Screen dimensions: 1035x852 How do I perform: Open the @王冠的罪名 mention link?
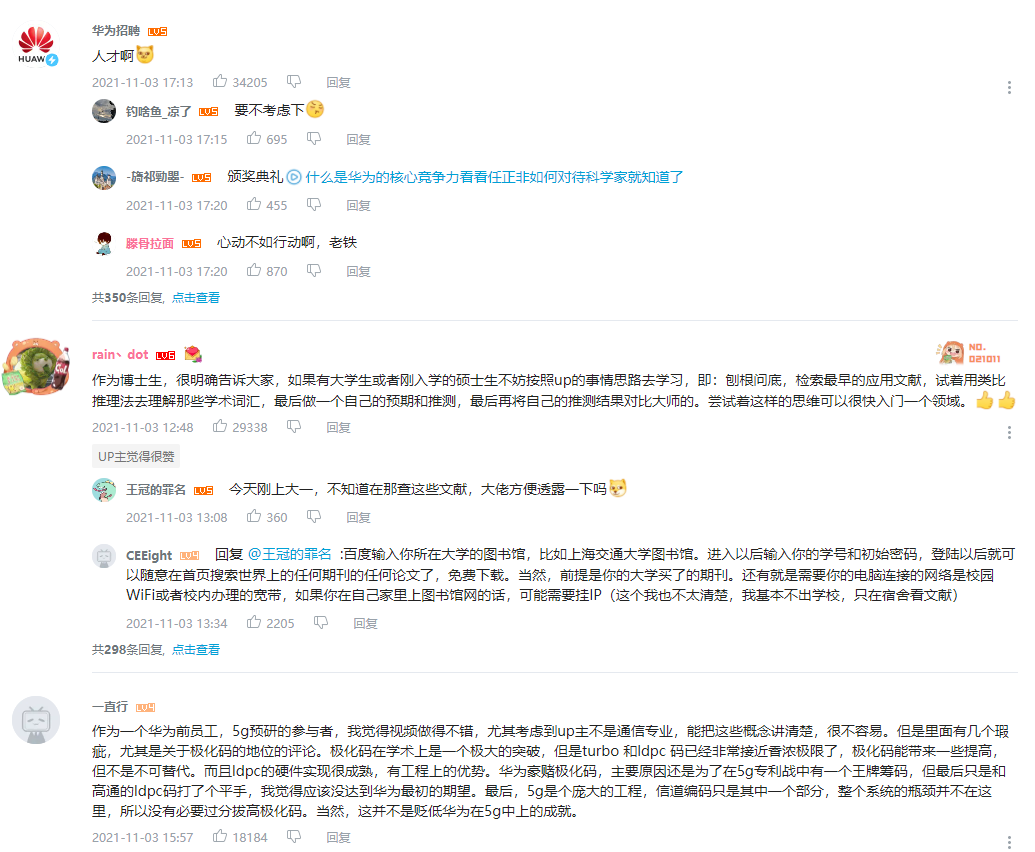pos(290,554)
